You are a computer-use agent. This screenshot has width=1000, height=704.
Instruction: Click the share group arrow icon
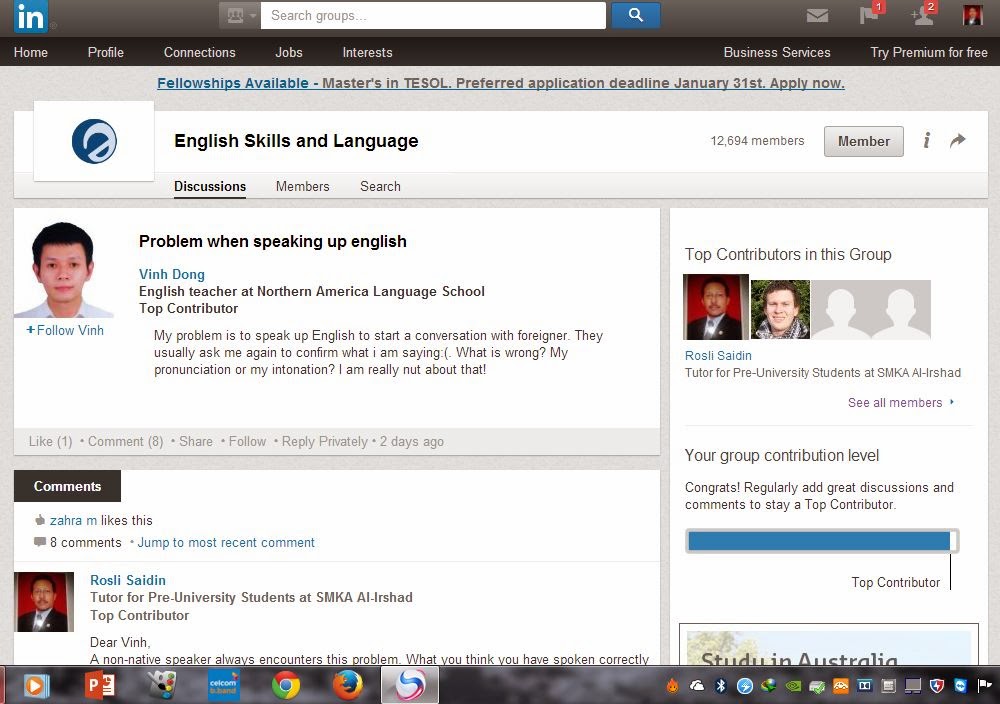point(957,140)
